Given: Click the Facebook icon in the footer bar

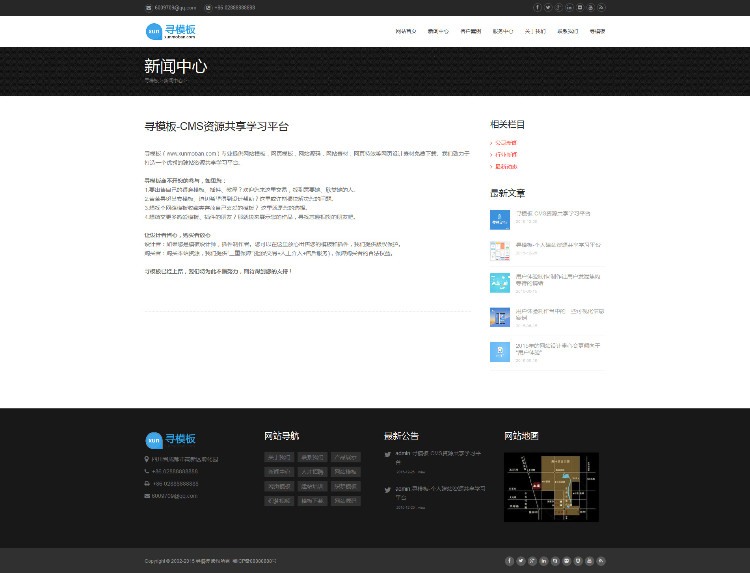Looking at the screenshot, I should tap(509, 561).
